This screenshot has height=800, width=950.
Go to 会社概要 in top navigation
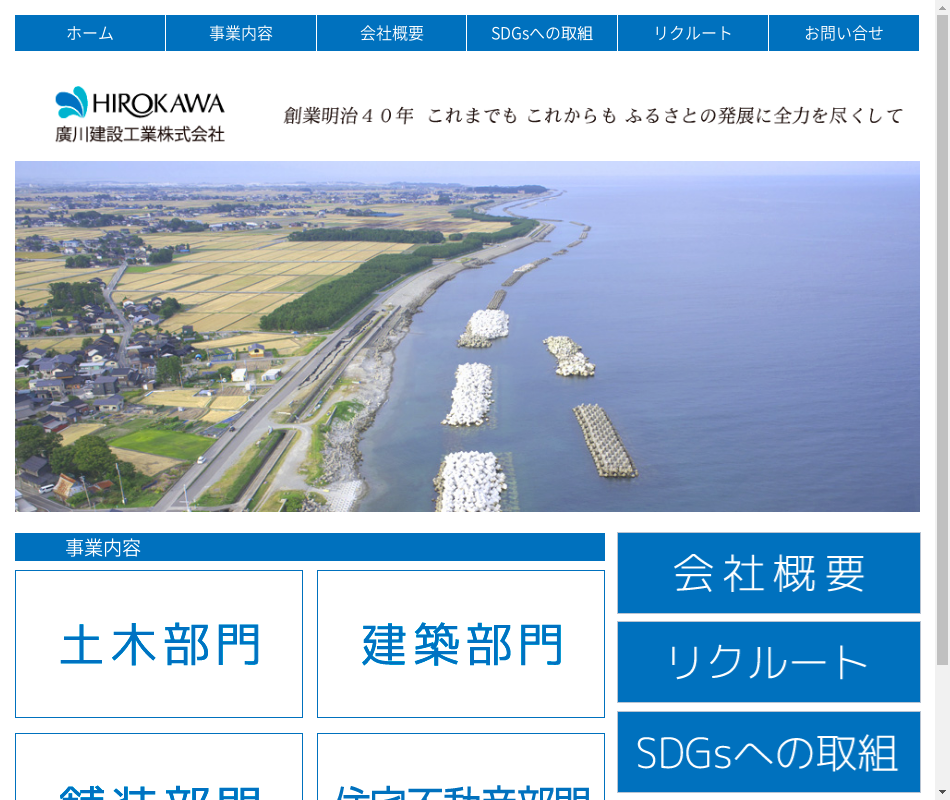point(392,33)
